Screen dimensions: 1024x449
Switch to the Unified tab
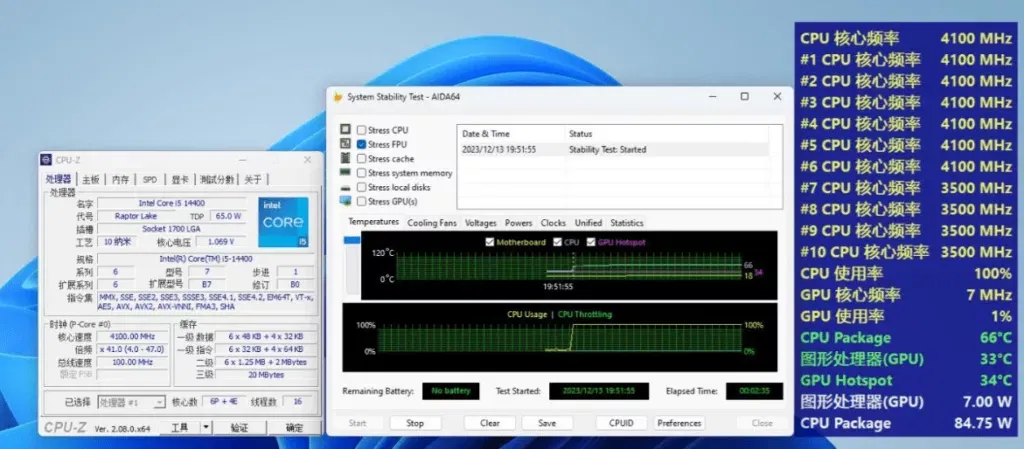click(x=588, y=223)
